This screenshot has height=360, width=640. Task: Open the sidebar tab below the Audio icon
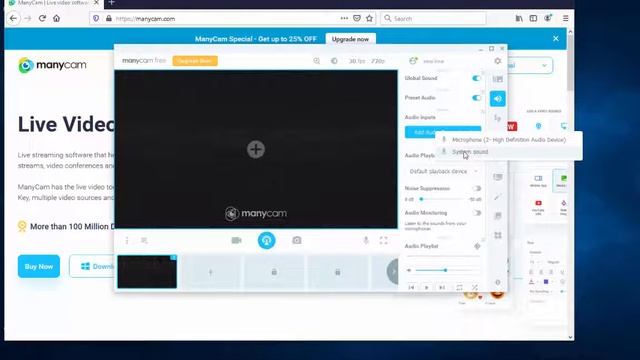tap(498, 118)
